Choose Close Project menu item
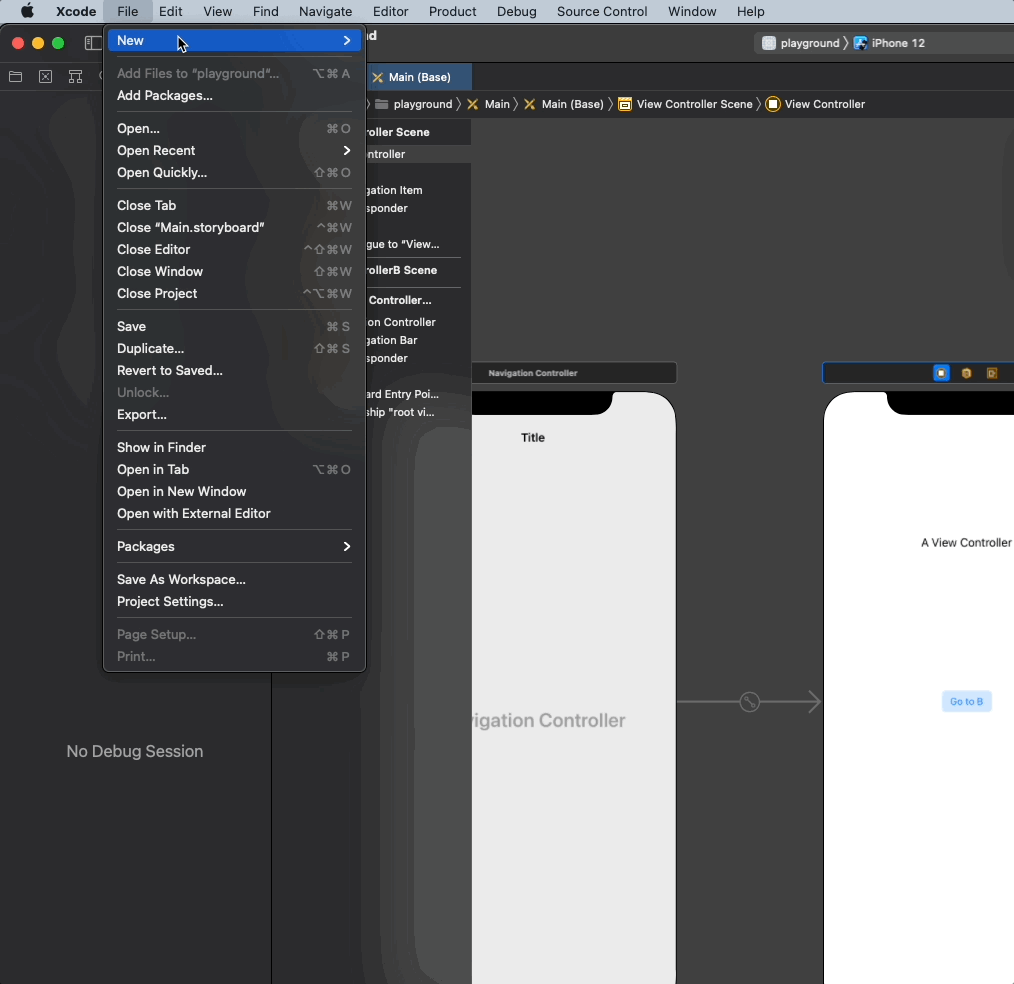 [234, 294]
